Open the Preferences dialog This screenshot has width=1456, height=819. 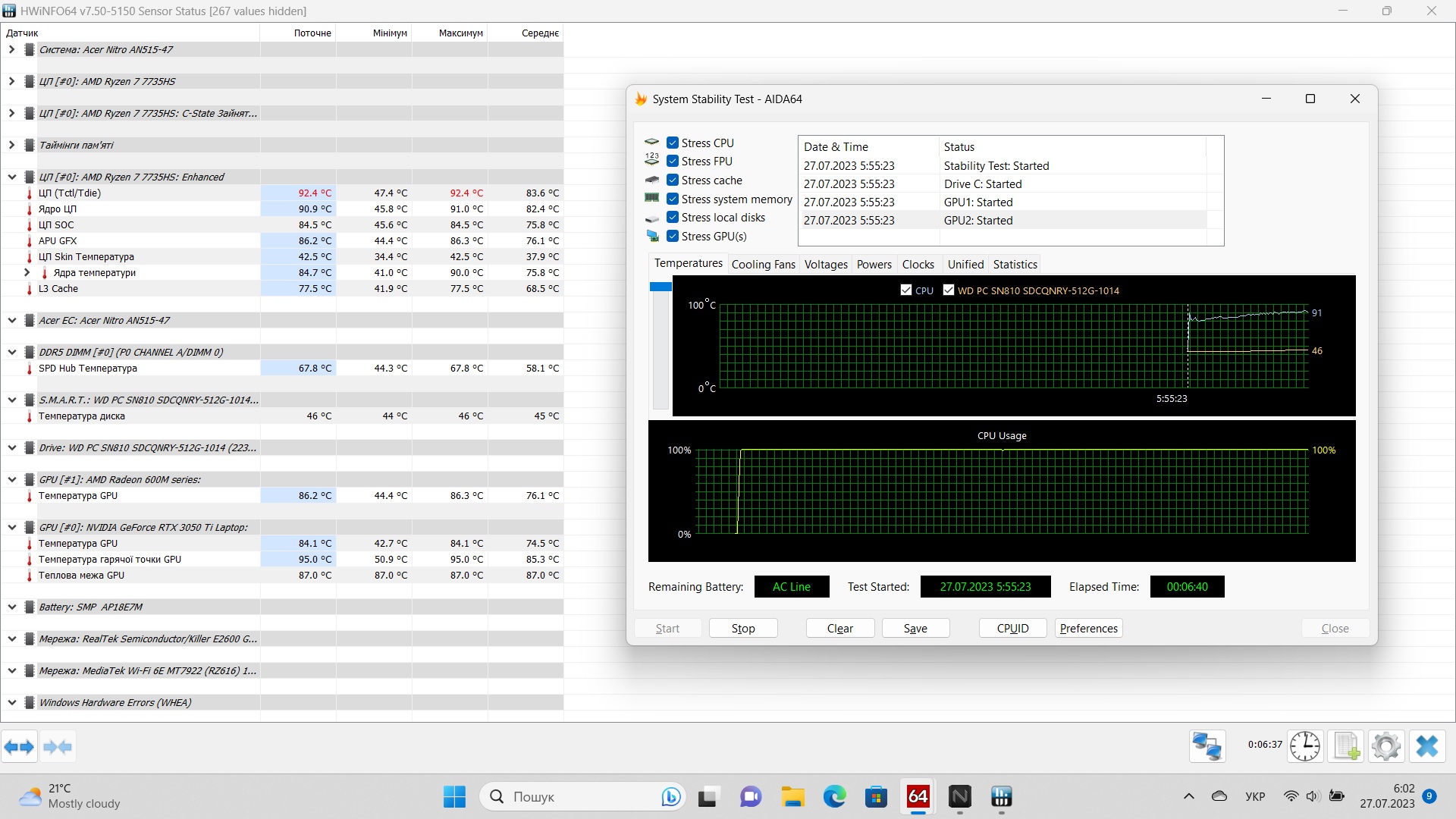[x=1088, y=628]
